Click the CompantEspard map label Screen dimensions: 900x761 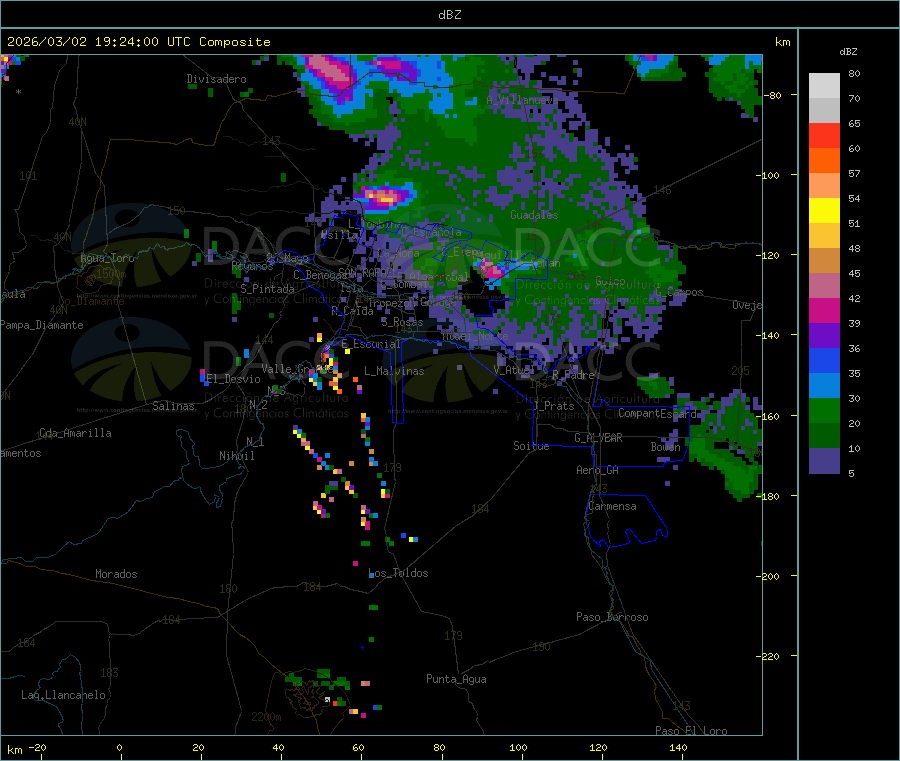pyautogui.click(x=657, y=413)
